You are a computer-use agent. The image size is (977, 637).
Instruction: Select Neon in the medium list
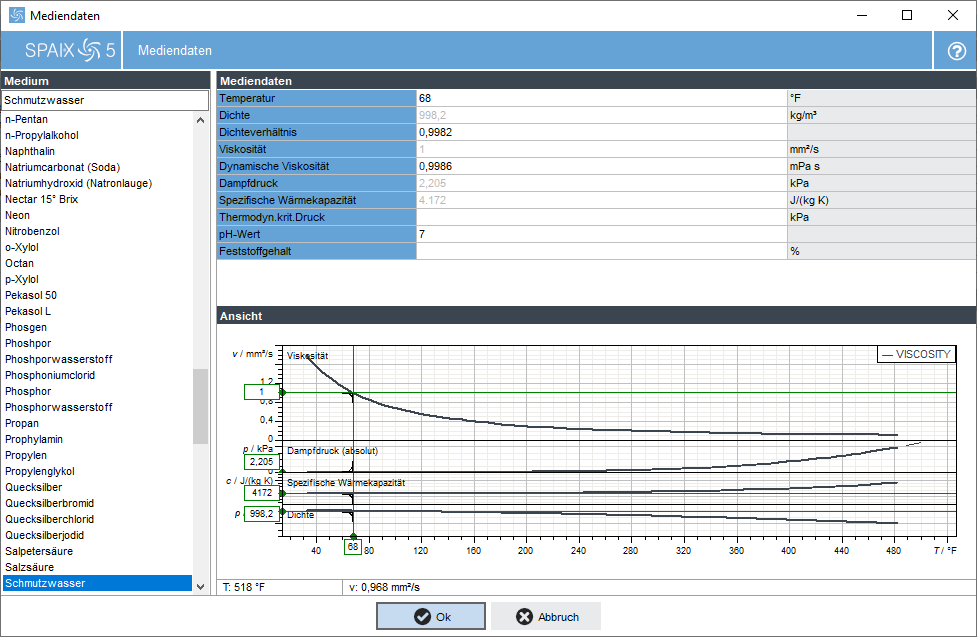pyautogui.click(x=17, y=215)
